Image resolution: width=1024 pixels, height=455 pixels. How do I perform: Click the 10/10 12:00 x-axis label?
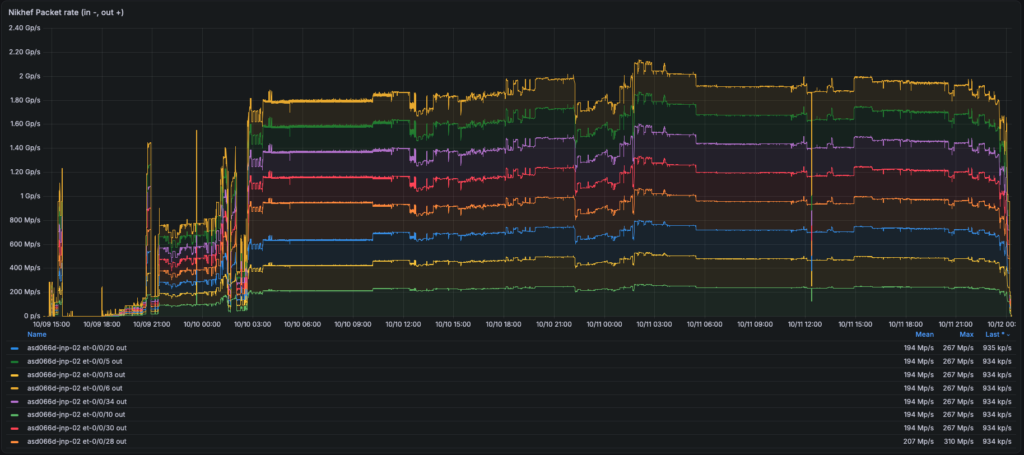[x=403, y=323]
